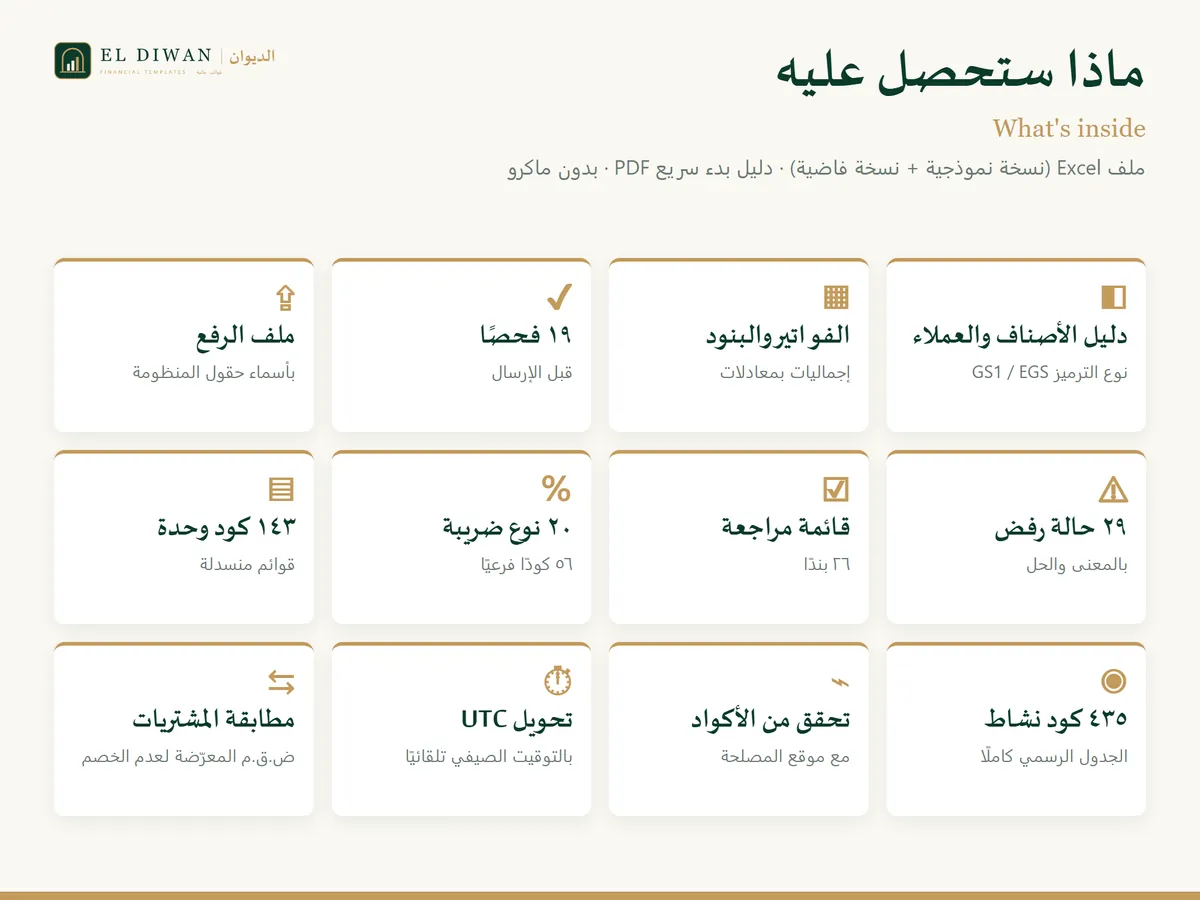Click the checked box icon on قائمة مراجعة
Viewport: 1200px width, 900px height.
[x=836, y=489]
